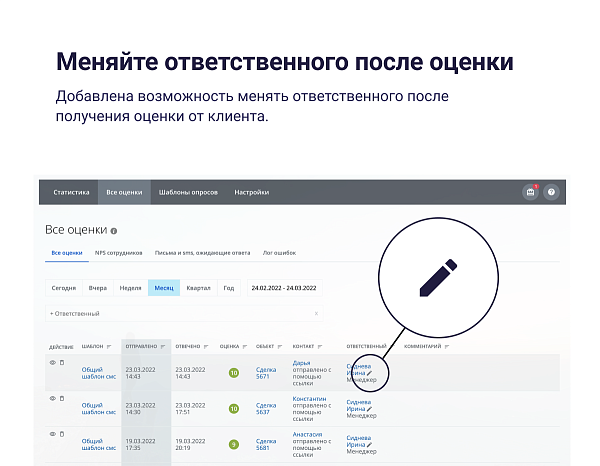Open the Лог ошибок tab
This screenshot has height=466, width=600.
pos(279,253)
